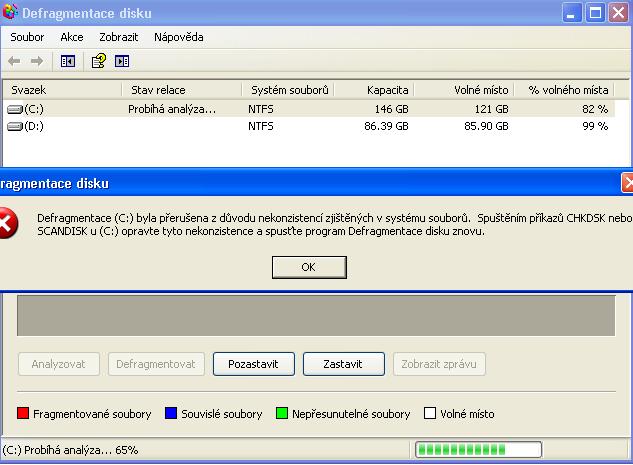Click the Defragmentace disku app icon in title bar
Screen dimensions: 633x465
10,12
